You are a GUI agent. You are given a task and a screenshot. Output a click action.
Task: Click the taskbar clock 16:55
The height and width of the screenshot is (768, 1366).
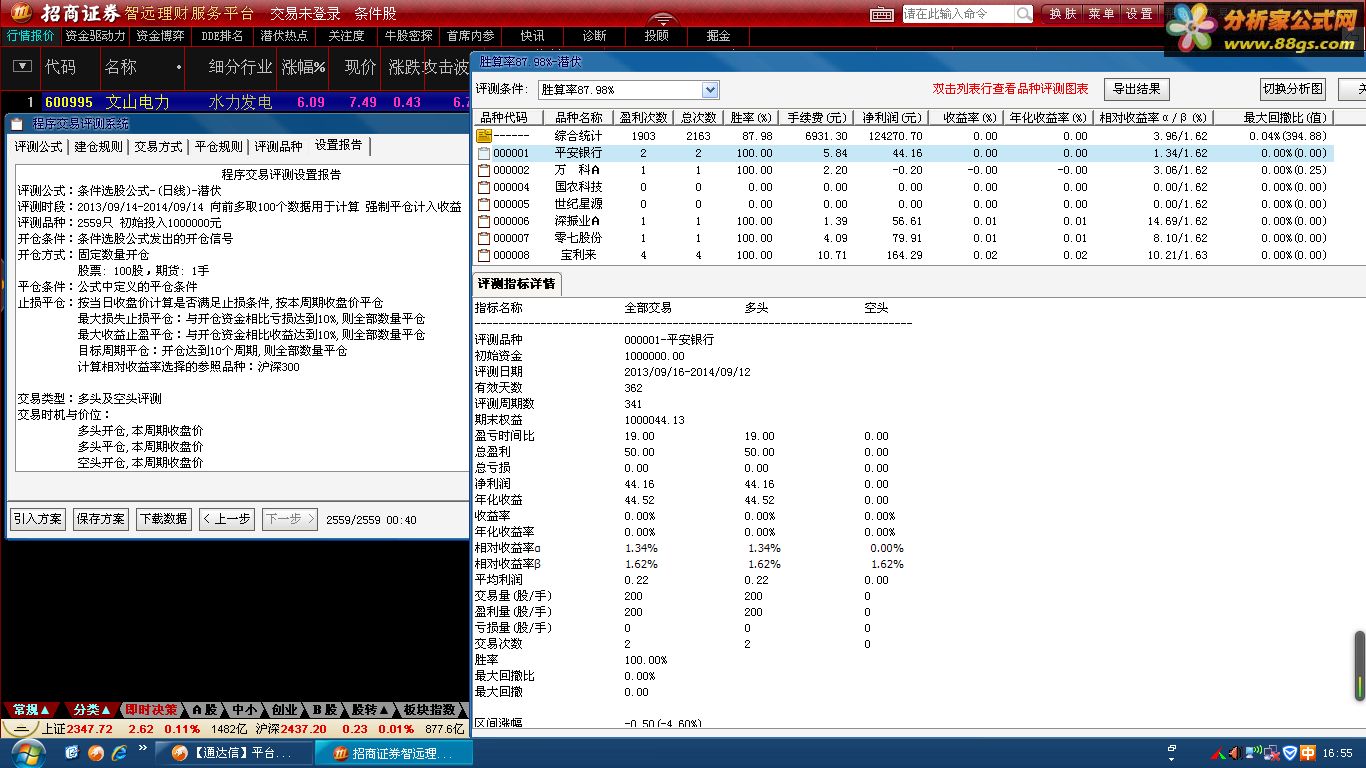point(1337,753)
